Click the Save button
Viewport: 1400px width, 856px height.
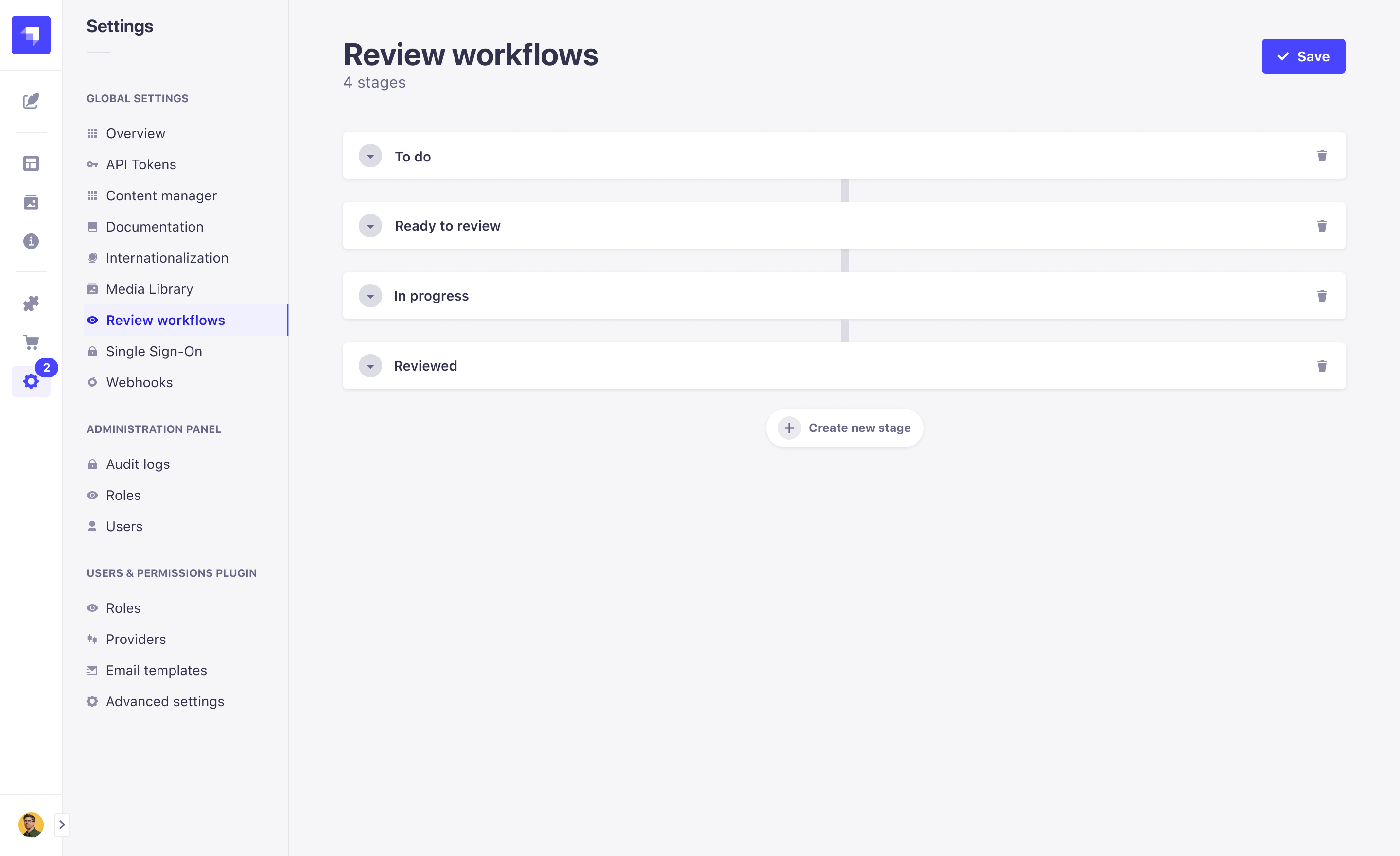1303,56
